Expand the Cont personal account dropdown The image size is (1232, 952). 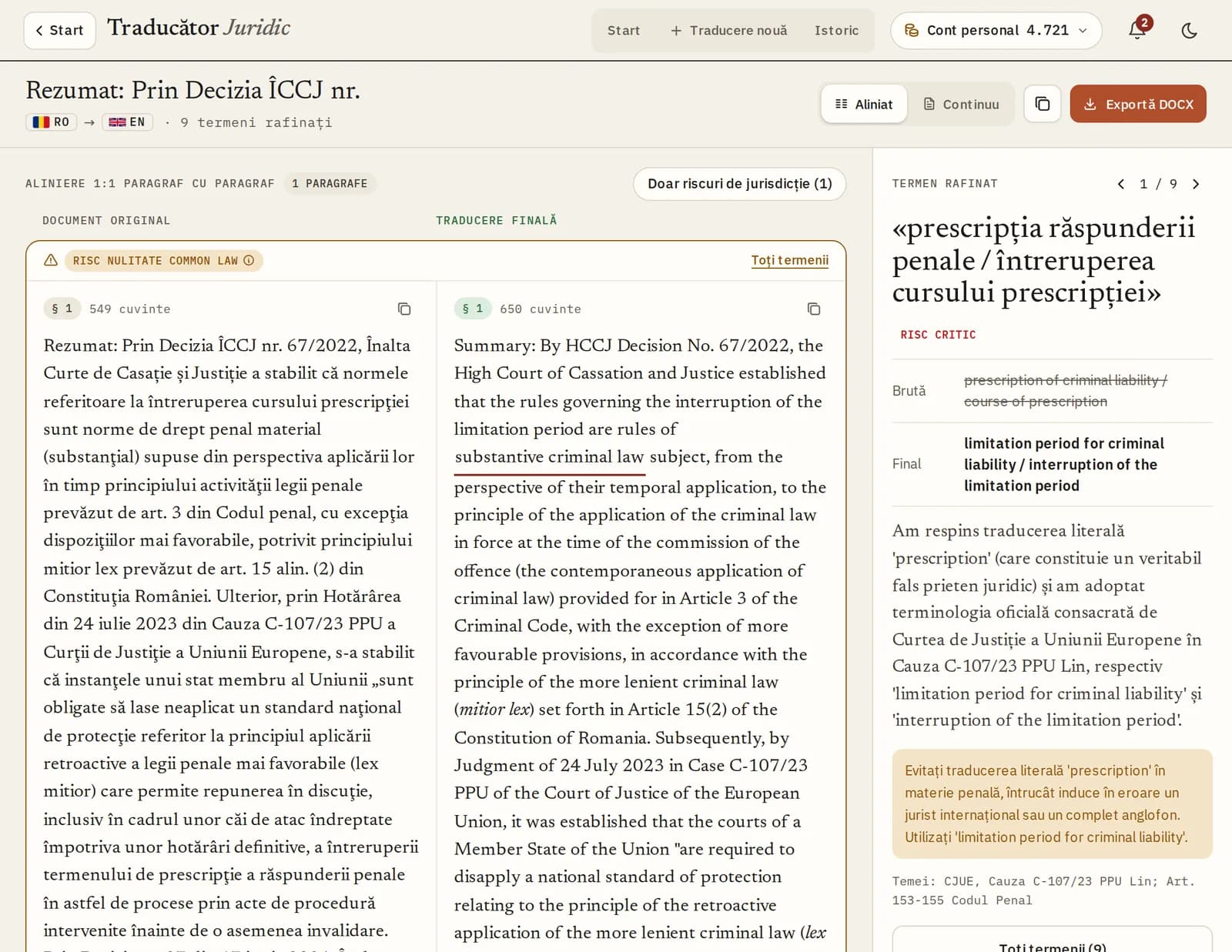click(x=996, y=31)
